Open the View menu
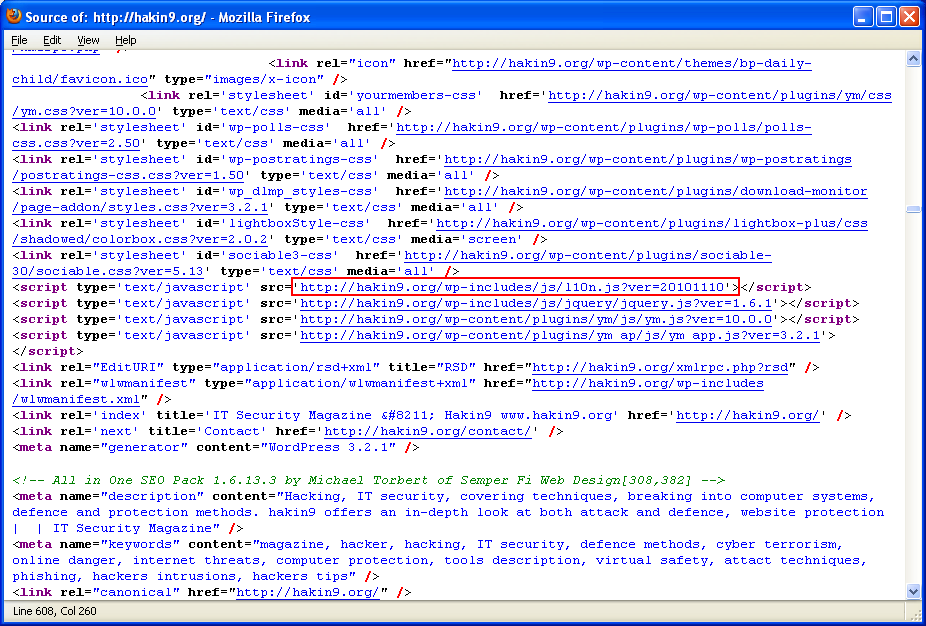The width and height of the screenshot is (926, 626). click(x=88, y=40)
